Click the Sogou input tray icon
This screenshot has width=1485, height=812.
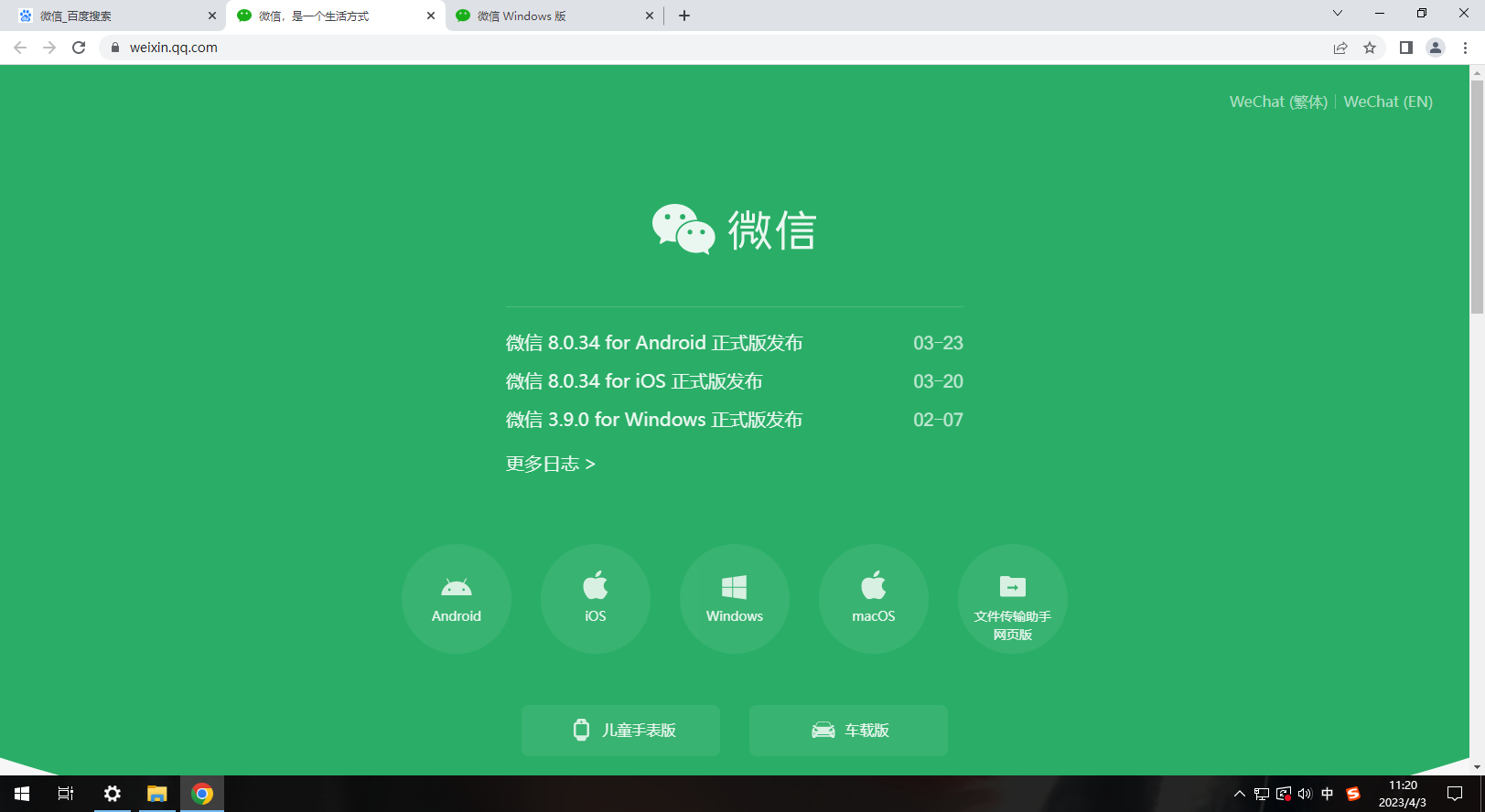tap(1353, 794)
